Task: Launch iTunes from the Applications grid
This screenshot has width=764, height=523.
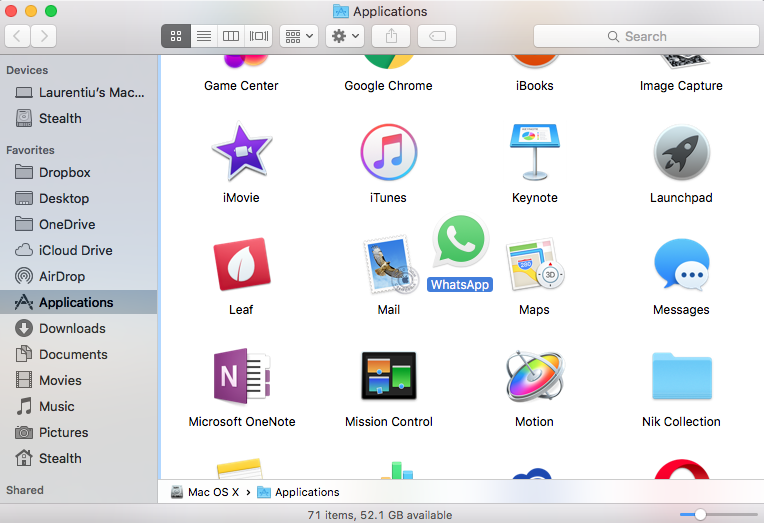Action: pyautogui.click(x=388, y=153)
